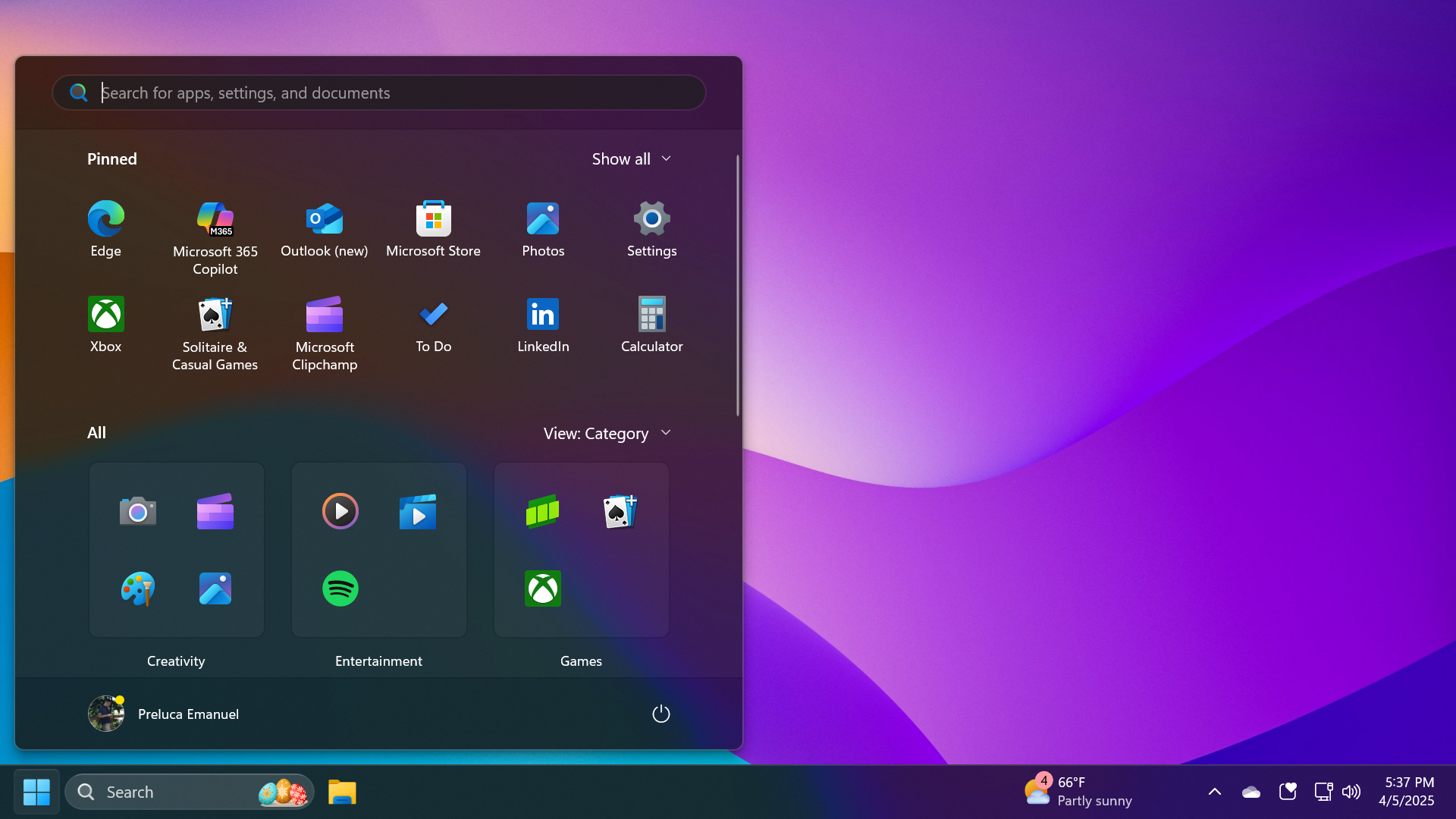This screenshot has height=819, width=1456.
Task: Open LinkedIn from the Start menu
Action: point(542,324)
